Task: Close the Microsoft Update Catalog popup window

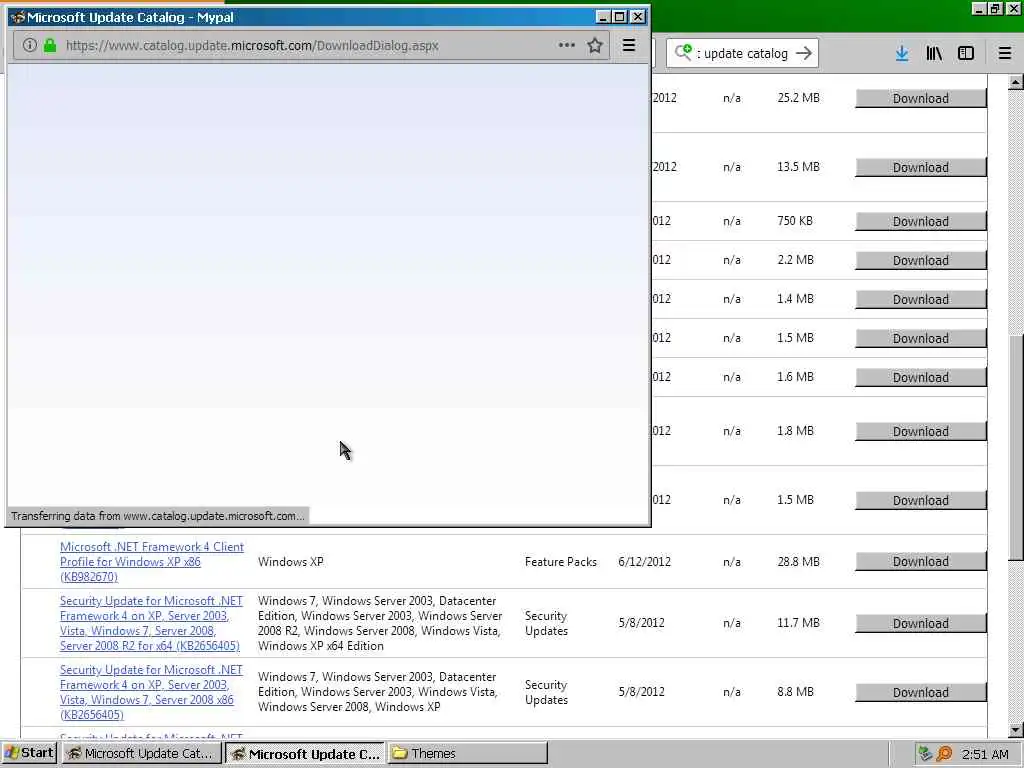Action: click(638, 16)
